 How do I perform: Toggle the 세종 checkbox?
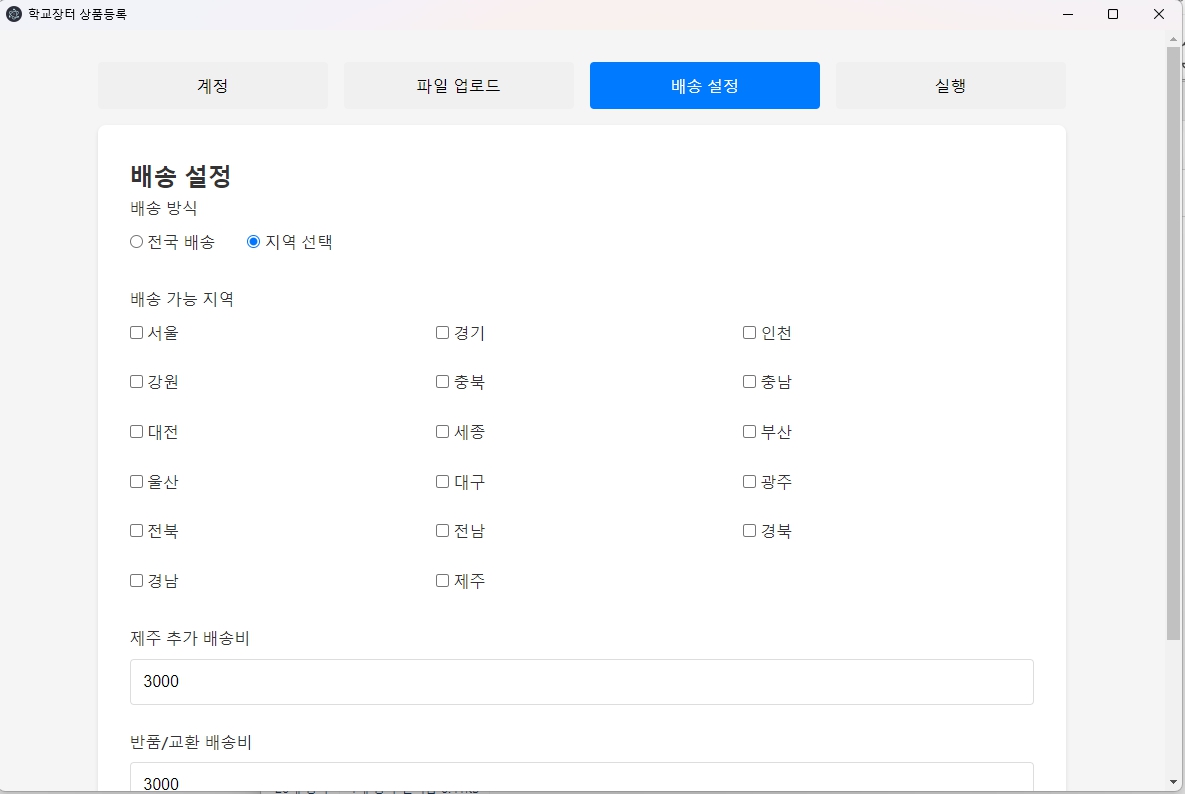click(x=443, y=432)
